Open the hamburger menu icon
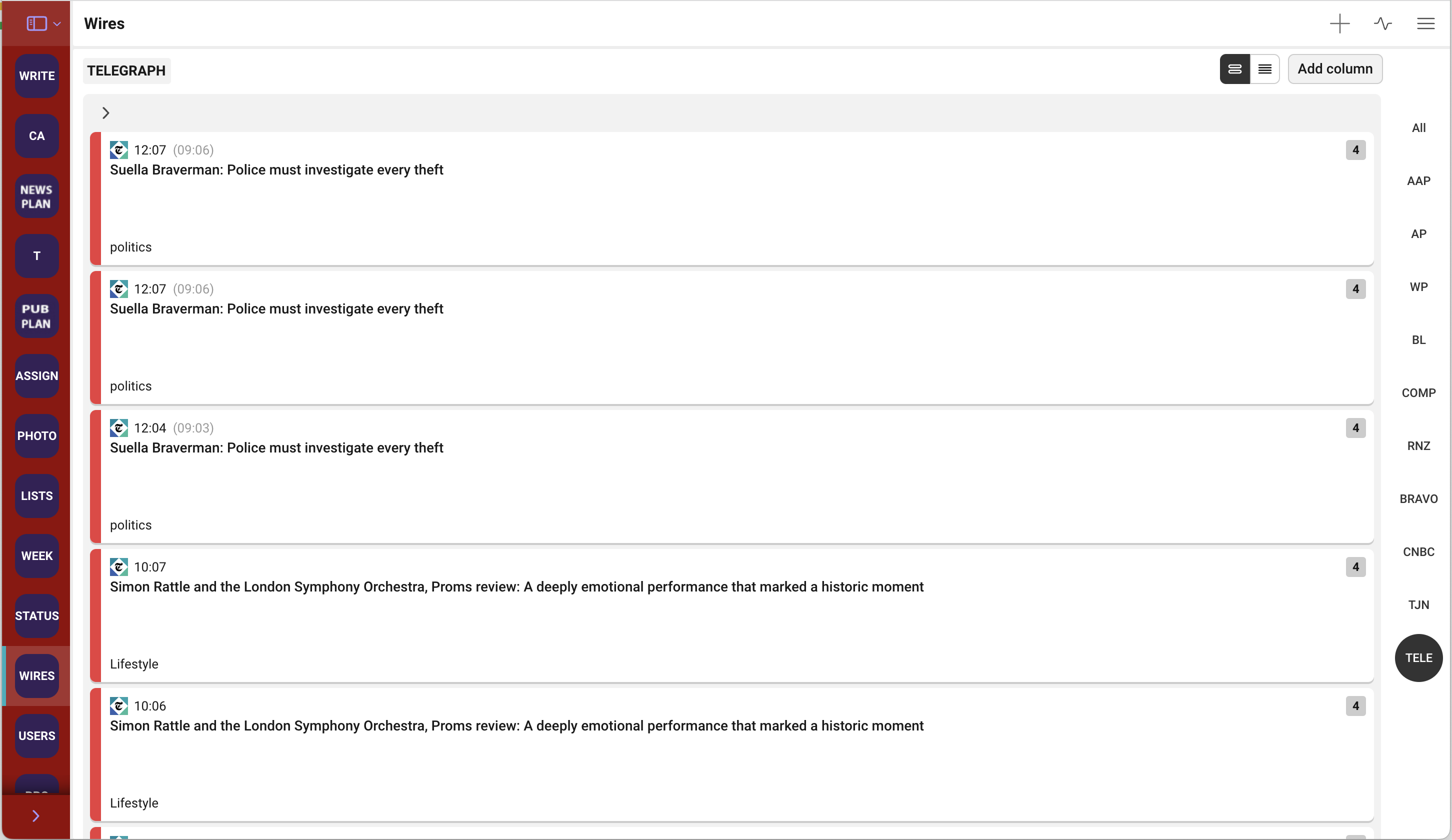Viewport: 1452px width, 840px height. [1425, 23]
